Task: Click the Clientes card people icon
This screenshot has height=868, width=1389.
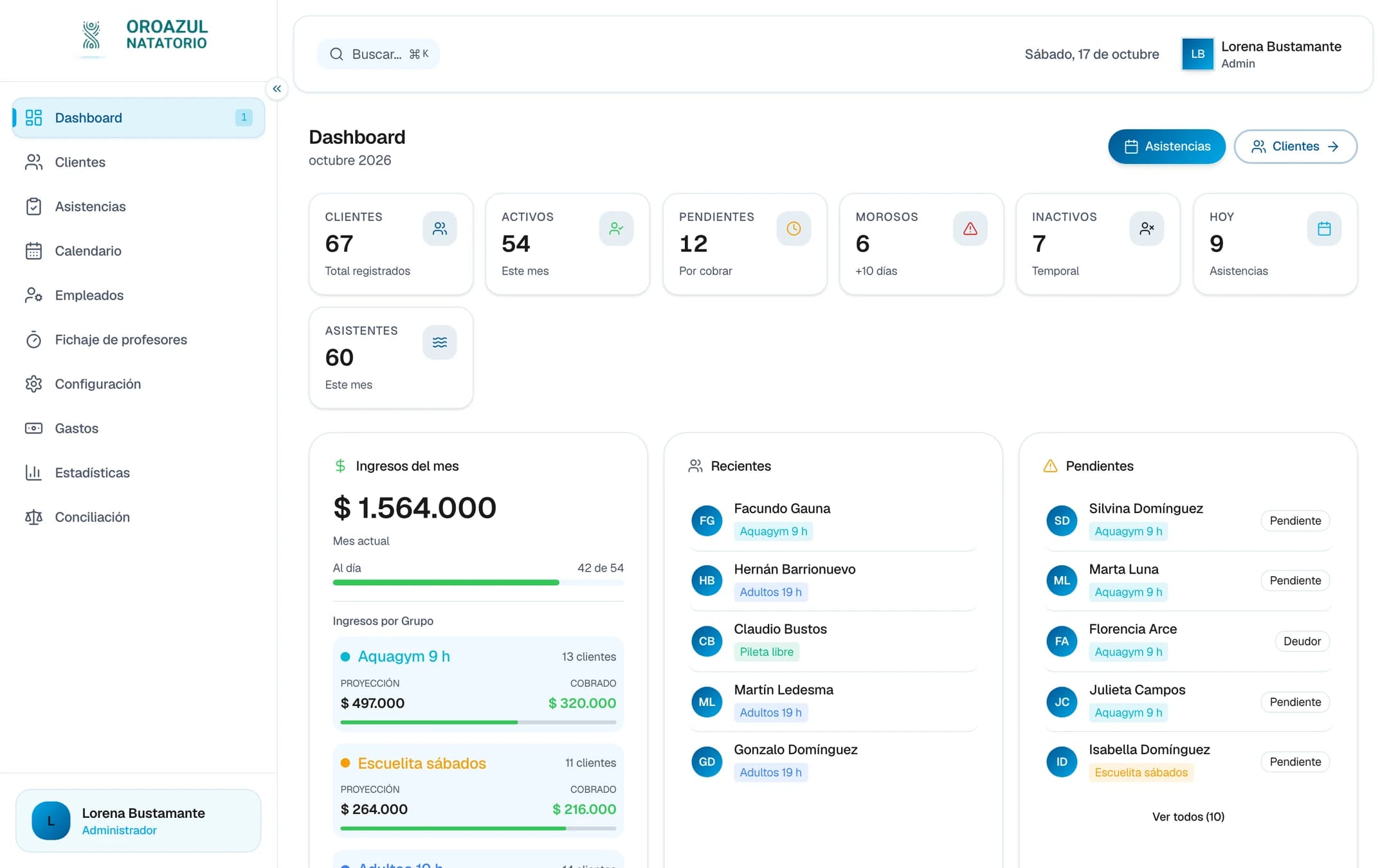Action: [x=440, y=228]
